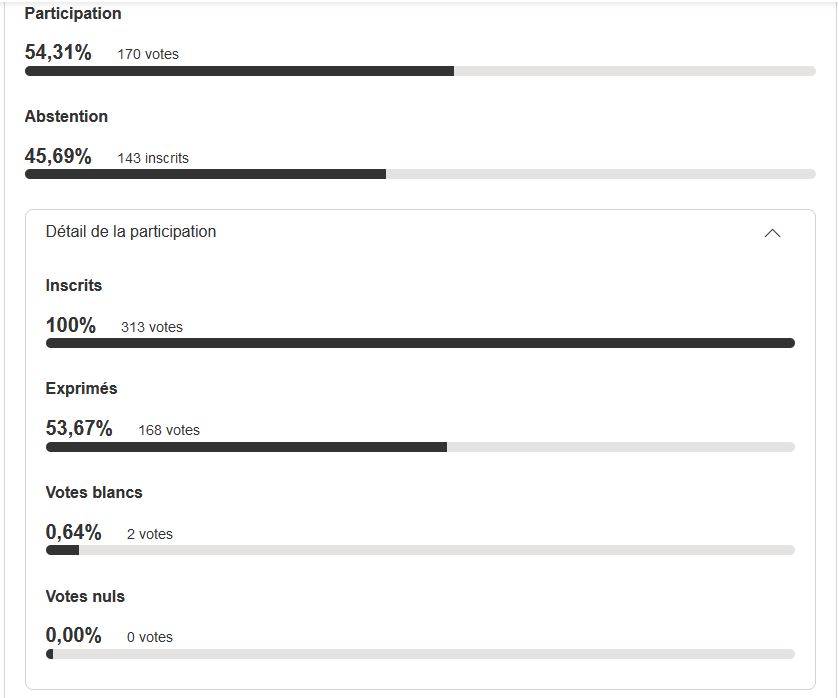
Task: Click the 53,67% Exprimés figure
Action: (79, 428)
